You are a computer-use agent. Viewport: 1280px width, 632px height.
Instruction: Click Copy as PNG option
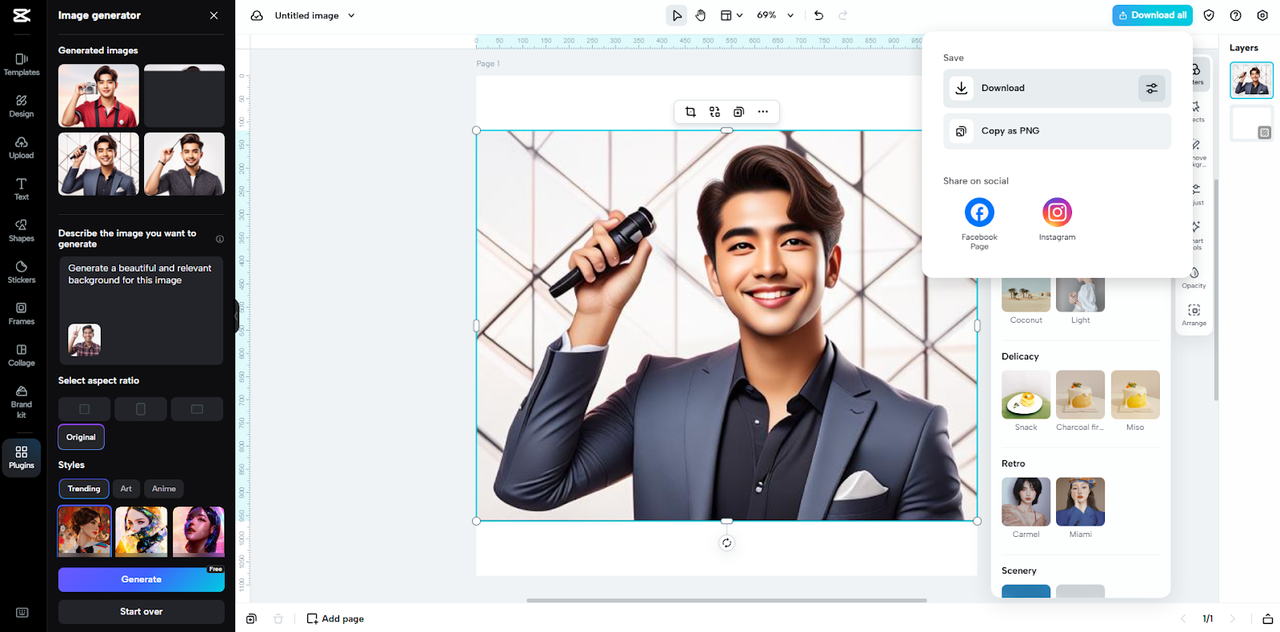click(x=1056, y=131)
